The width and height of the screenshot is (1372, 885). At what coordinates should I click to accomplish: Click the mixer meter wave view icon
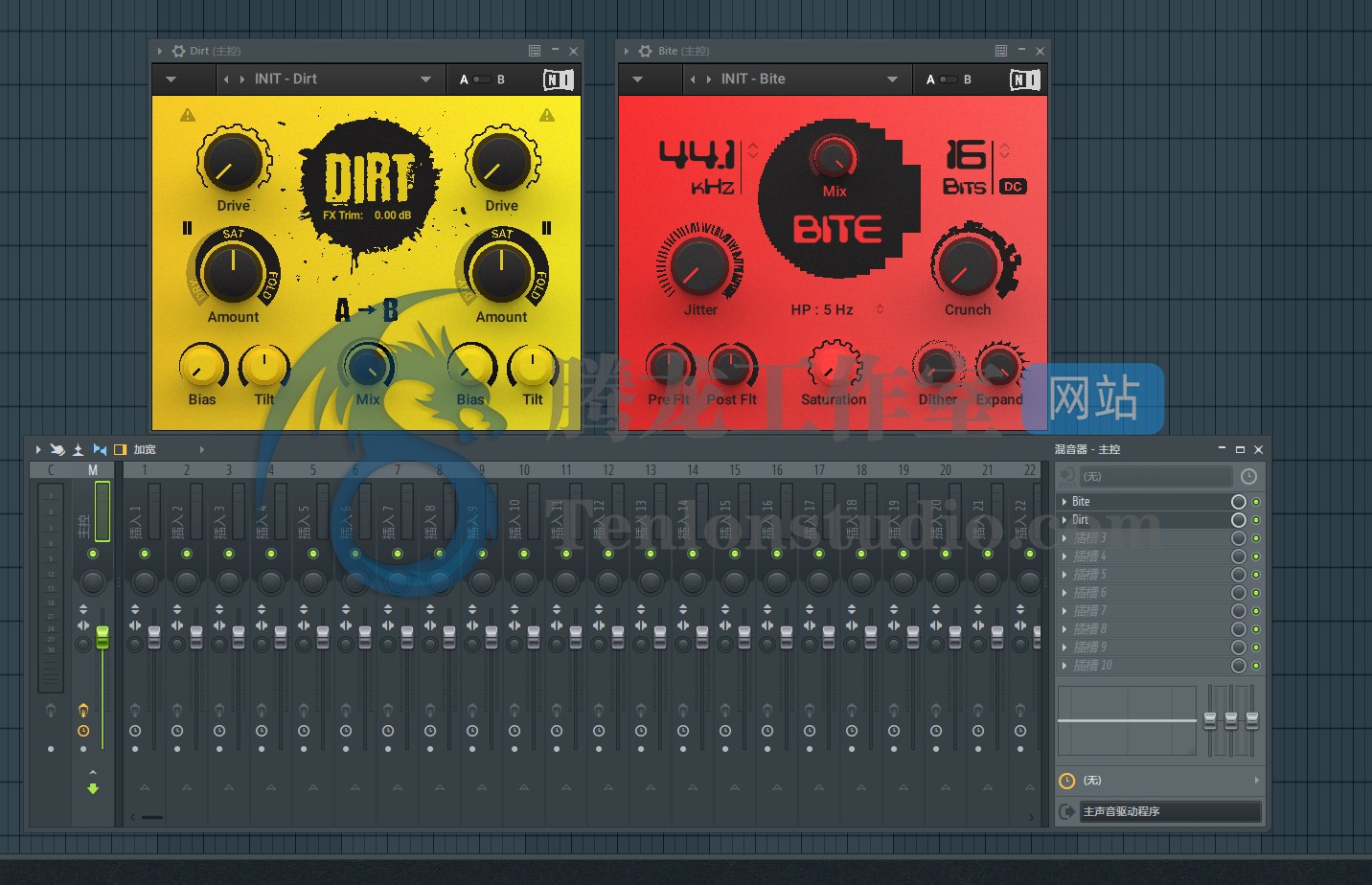tap(79, 449)
